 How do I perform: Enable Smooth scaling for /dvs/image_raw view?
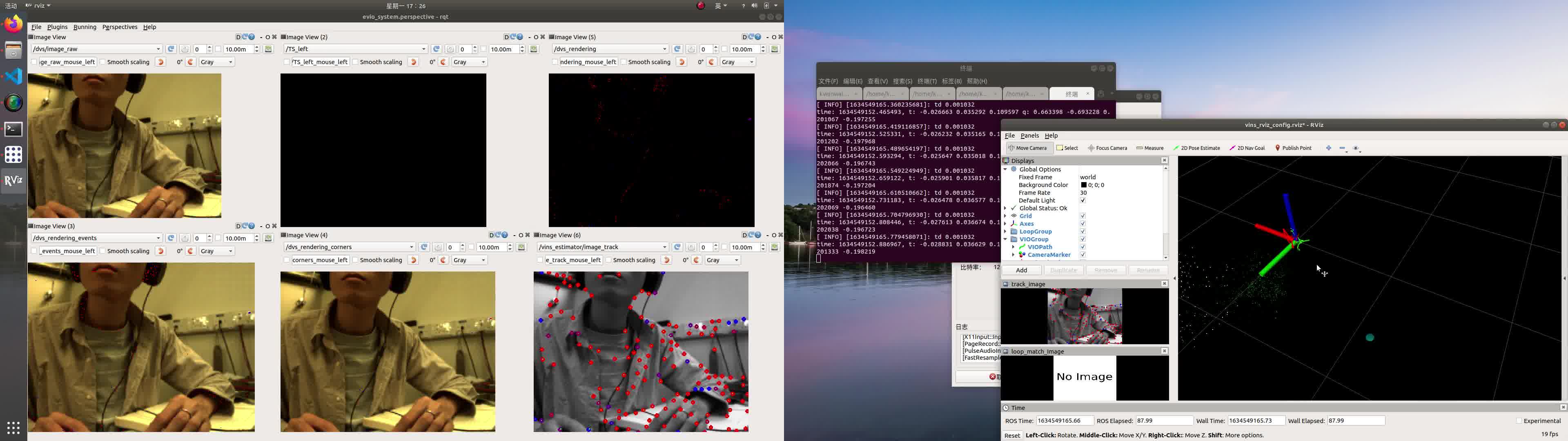(103, 62)
